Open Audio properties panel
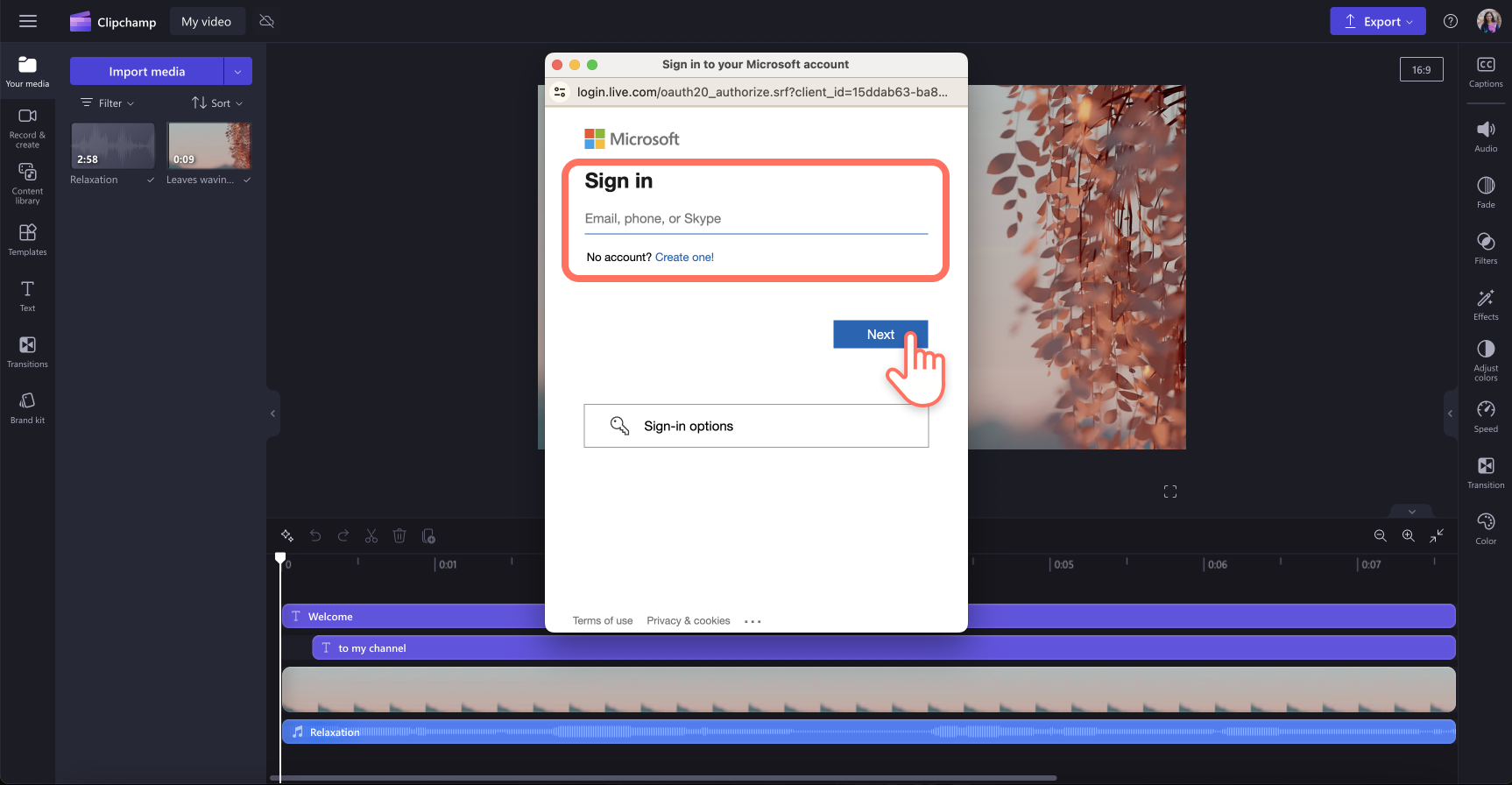Image resolution: width=1512 pixels, height=785 pixels. point(1486,137)
